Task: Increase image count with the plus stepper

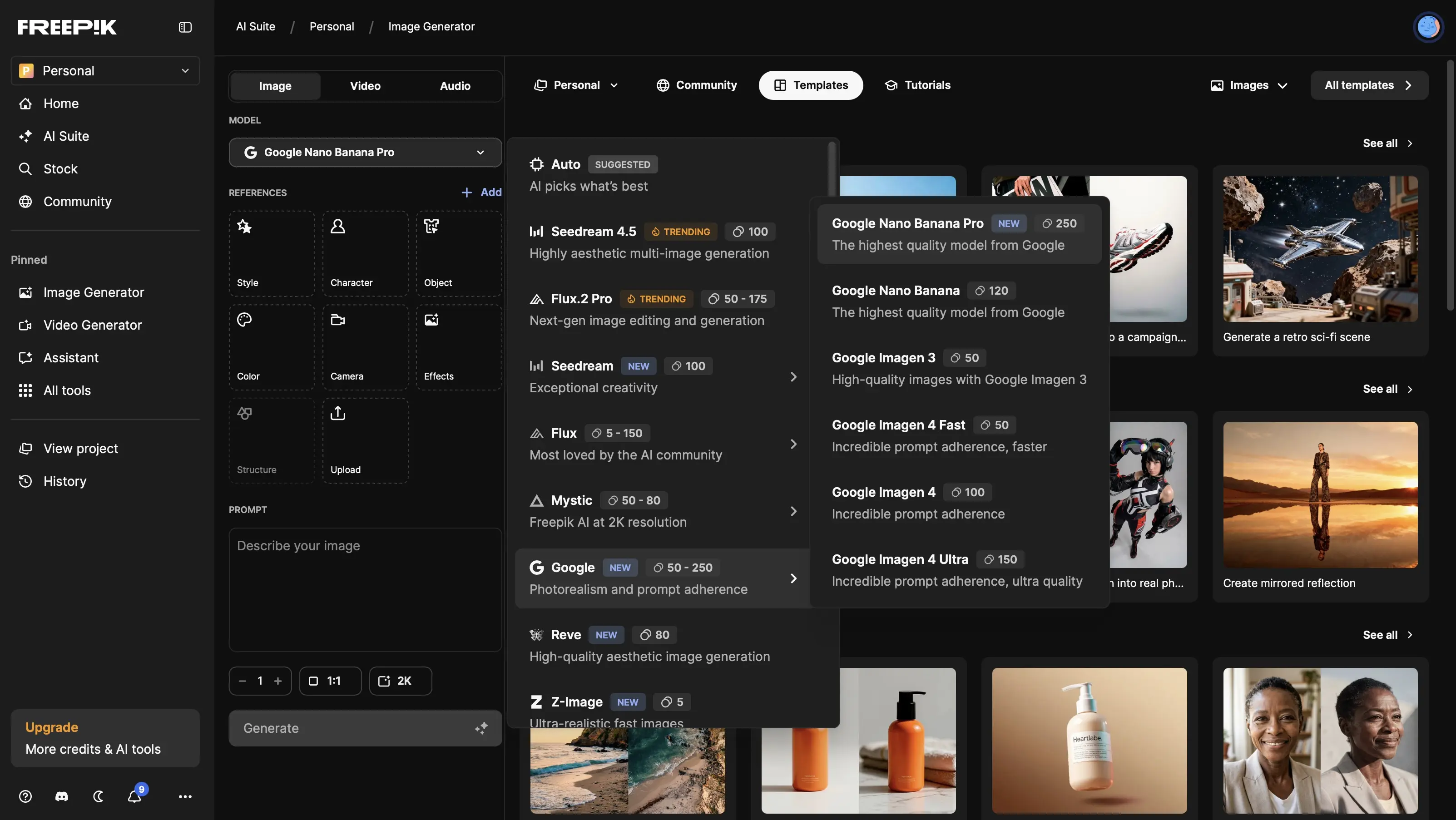Action: coord(279,681)
